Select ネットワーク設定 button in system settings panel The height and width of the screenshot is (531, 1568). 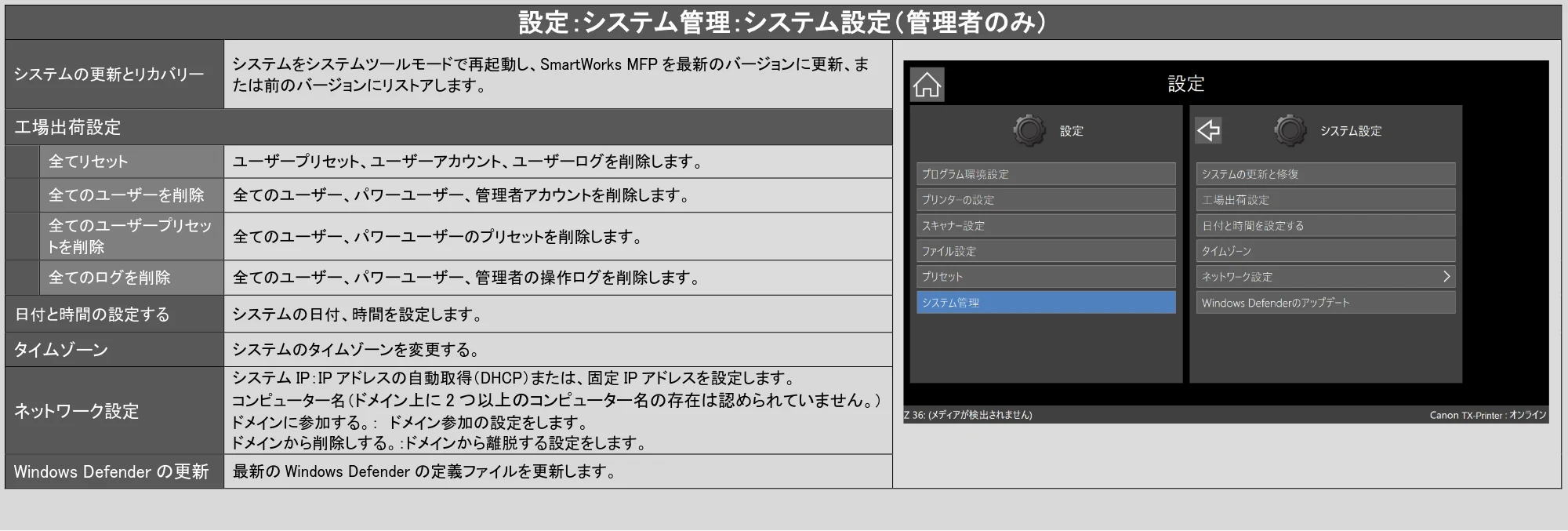(1326, 277)
